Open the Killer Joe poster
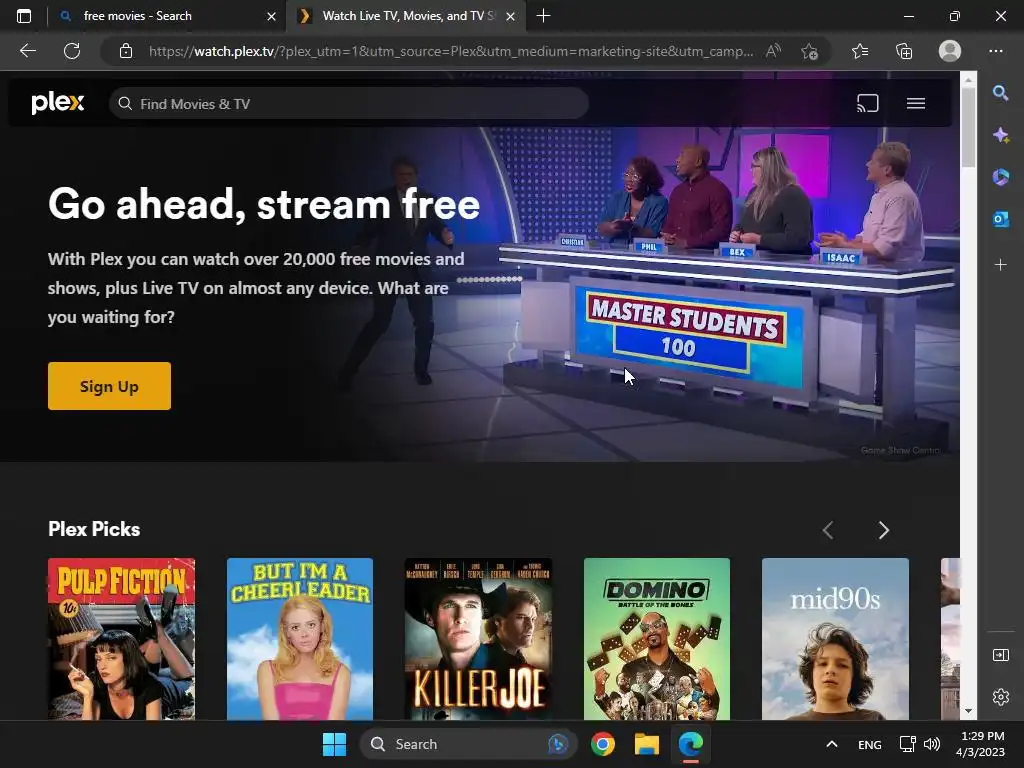The height and width of the screenshot is (768, 1024). click(x=478, y=639)
